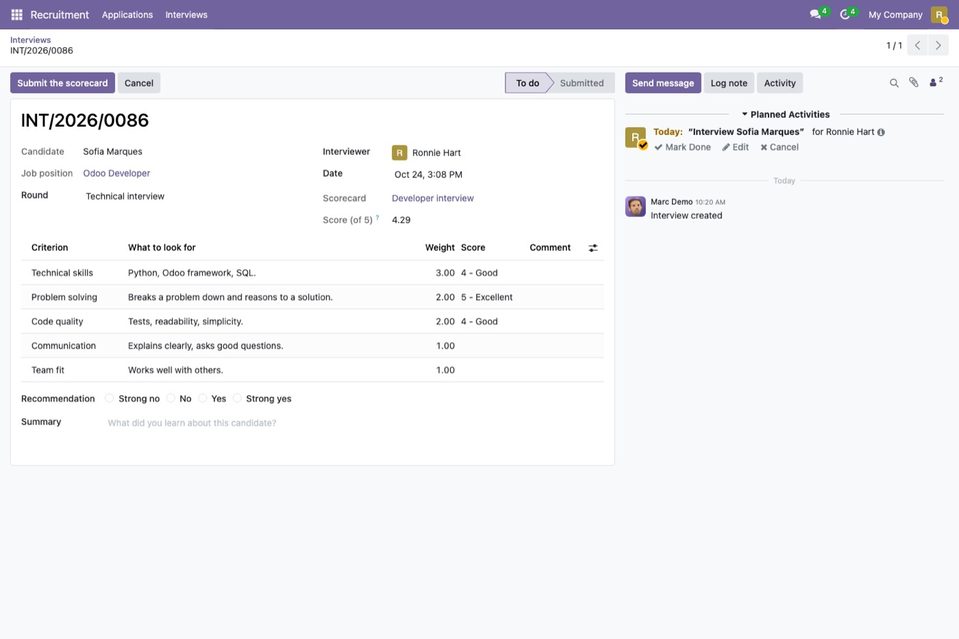Set status to Submitted
The height and width of the screenshot is (639, 959).
pos(581,83)
